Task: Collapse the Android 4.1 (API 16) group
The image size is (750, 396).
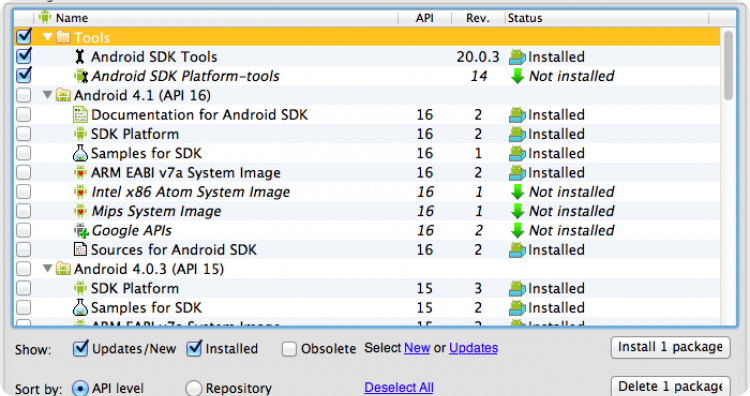Action: point(47,95)
